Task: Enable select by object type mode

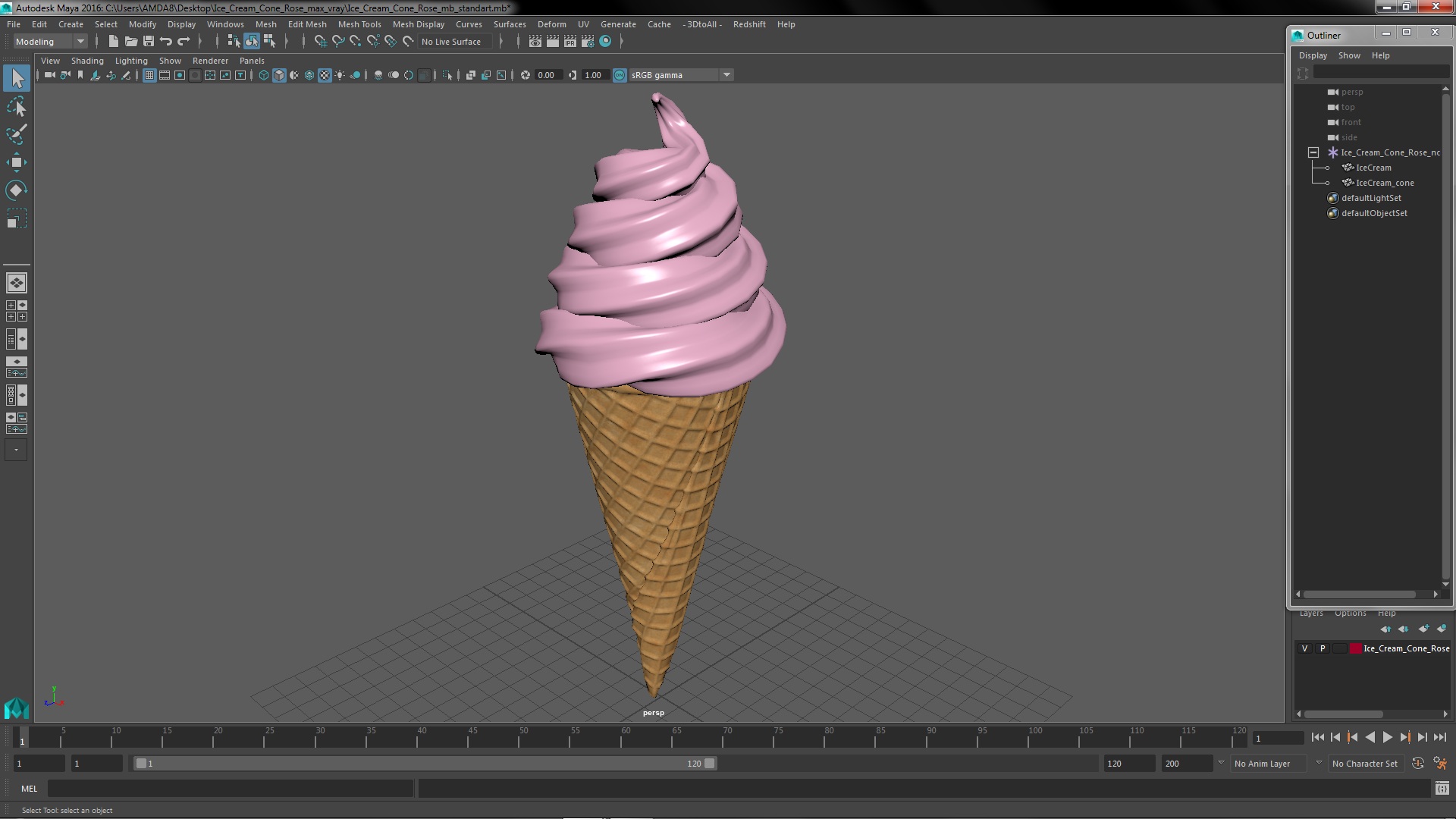Action: pos(251,42)
